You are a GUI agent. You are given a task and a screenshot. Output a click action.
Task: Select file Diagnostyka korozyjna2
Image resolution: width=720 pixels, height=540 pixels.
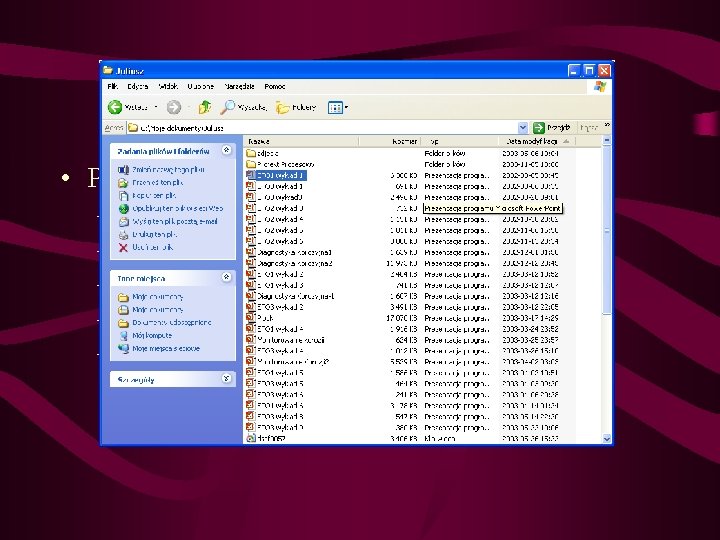click(x=289, y=263)
